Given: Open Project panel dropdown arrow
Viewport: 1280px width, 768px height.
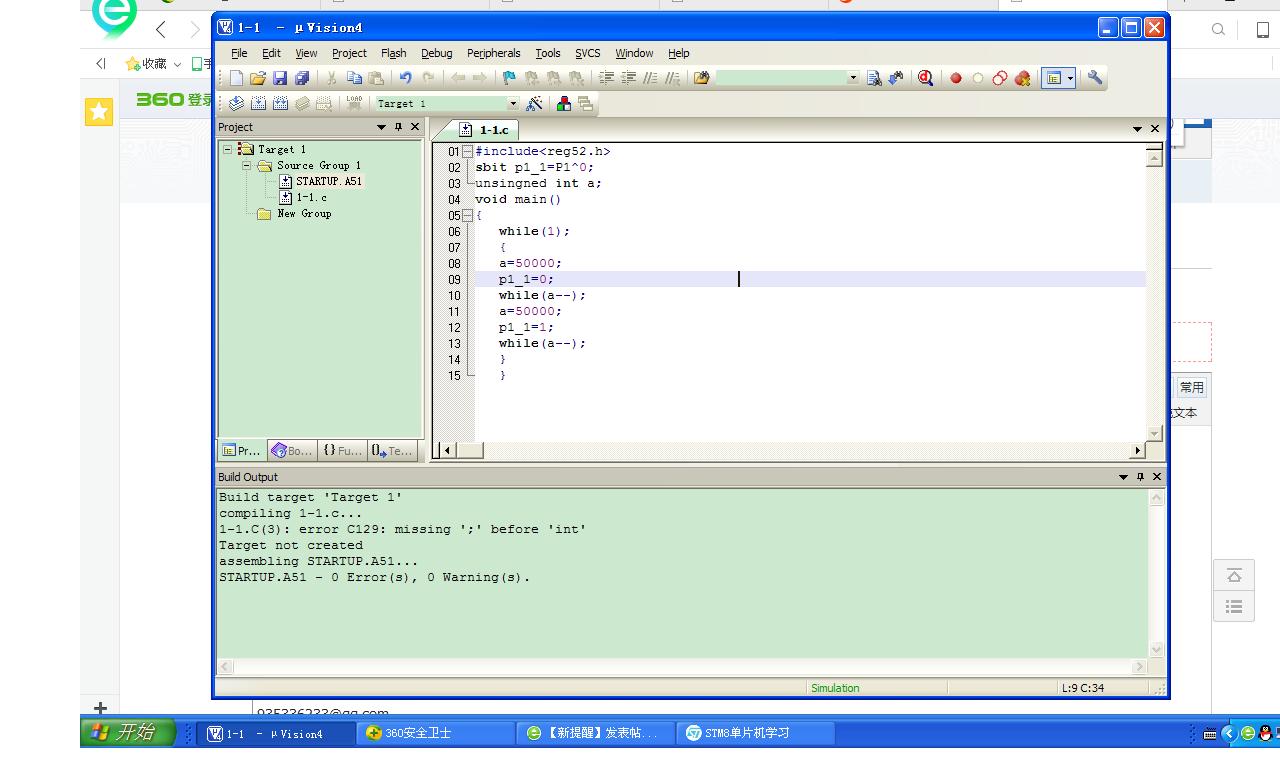Looking at the screenshot, I should click(381, 127).
